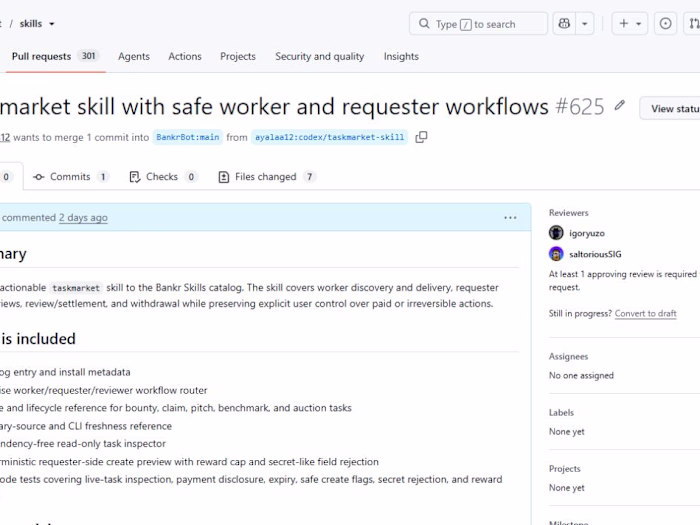Expand the Copilot dropdown arrow
Screen dimensions: 700x525
pos(584,24)
